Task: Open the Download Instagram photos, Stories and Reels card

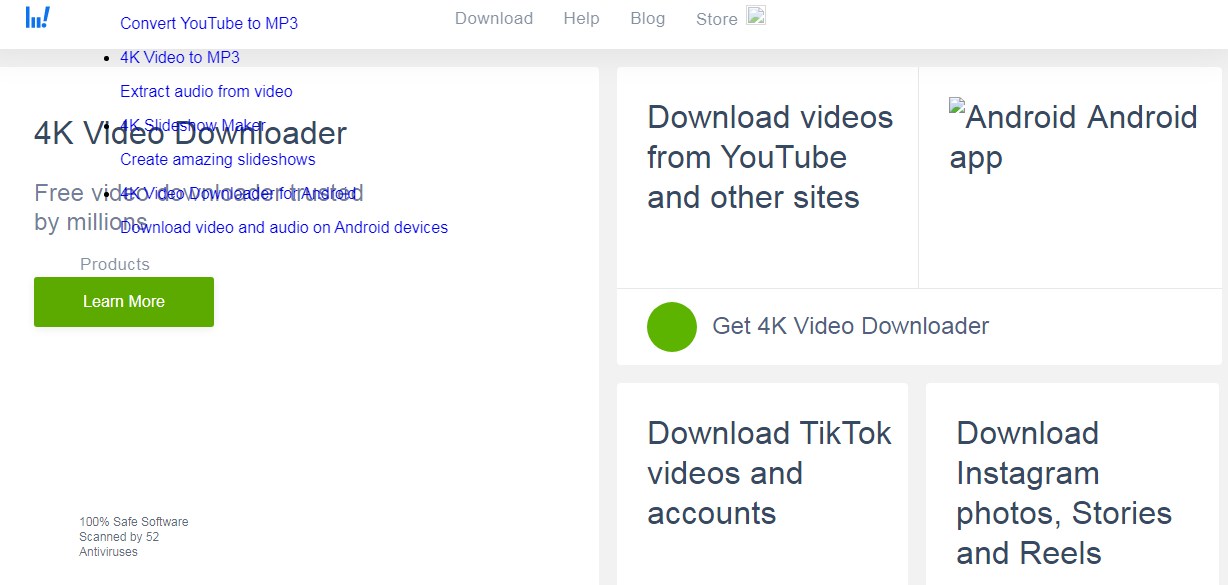Action: pyautogui.click(x=1073, y=484)
